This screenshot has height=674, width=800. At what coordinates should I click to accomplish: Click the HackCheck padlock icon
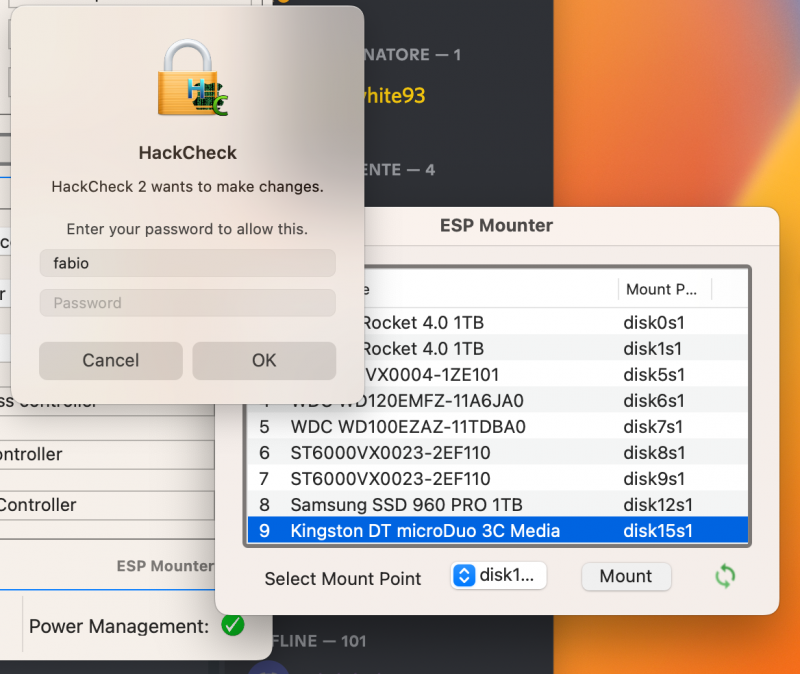point(190,79)
